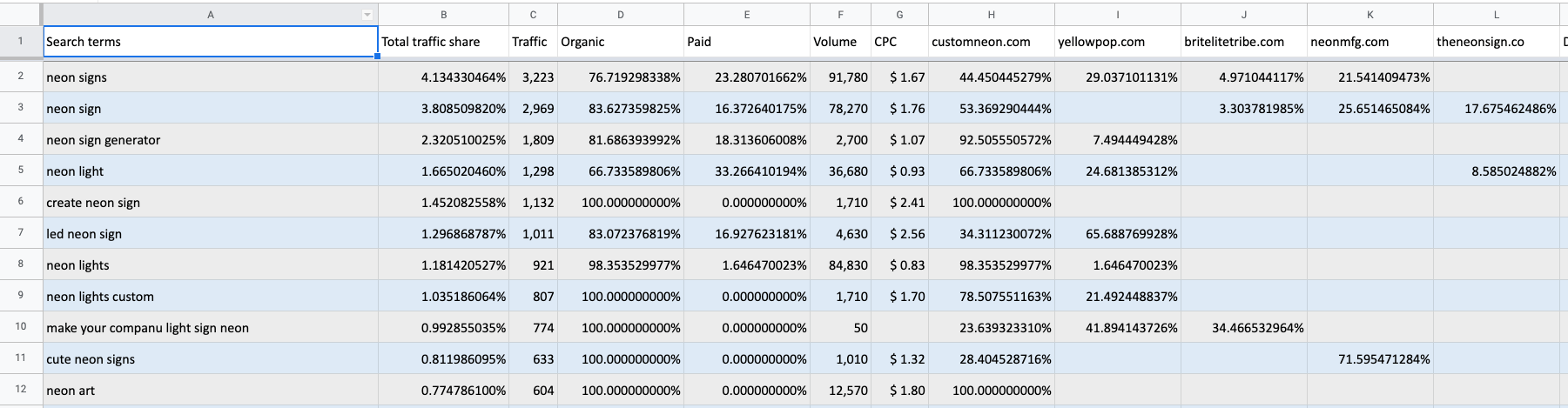Select the 'neon sign generator' cell

pyautogui.click(x=211, y=139)
